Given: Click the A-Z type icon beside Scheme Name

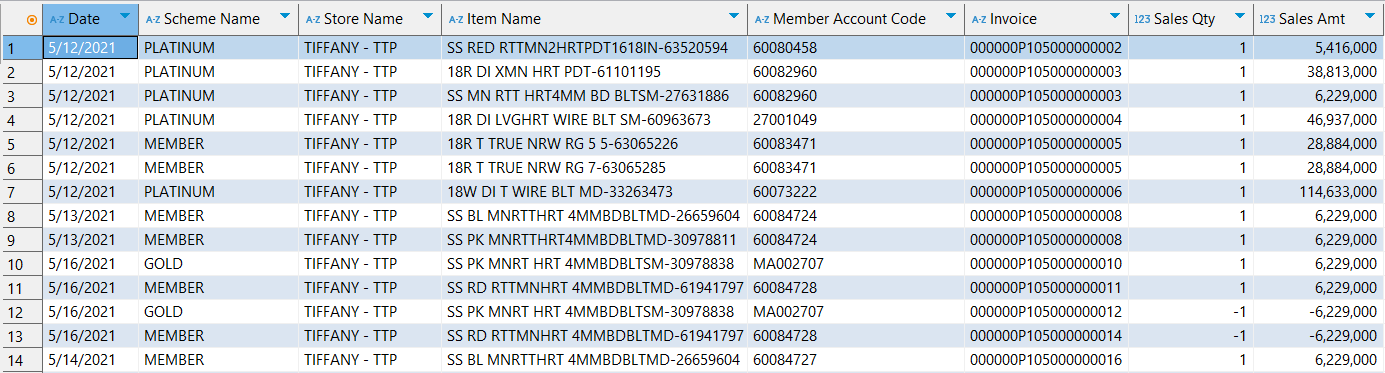Looking at the screenshot, I should (153, 19).
